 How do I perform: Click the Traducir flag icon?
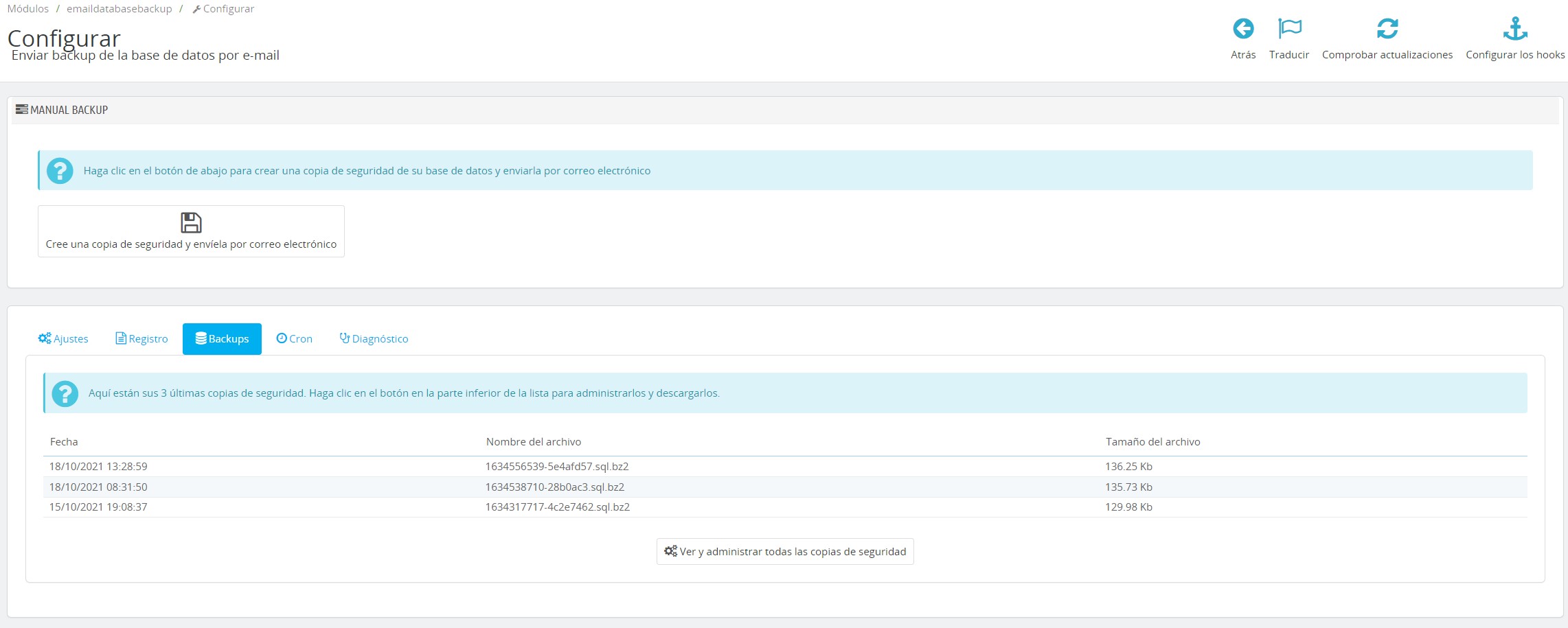coord(1289,29)
